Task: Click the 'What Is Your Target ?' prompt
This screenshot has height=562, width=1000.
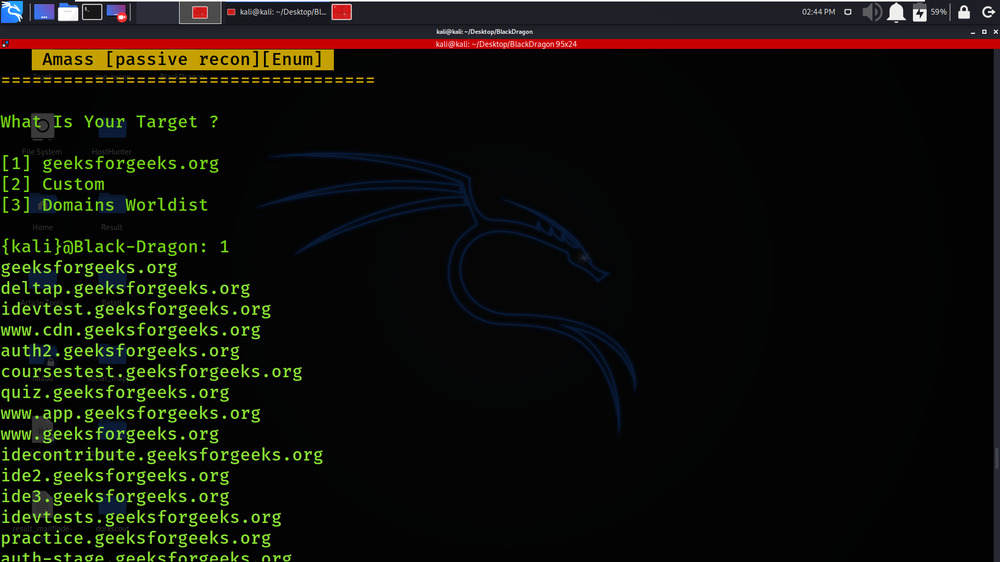Action: tap(110, 122)
